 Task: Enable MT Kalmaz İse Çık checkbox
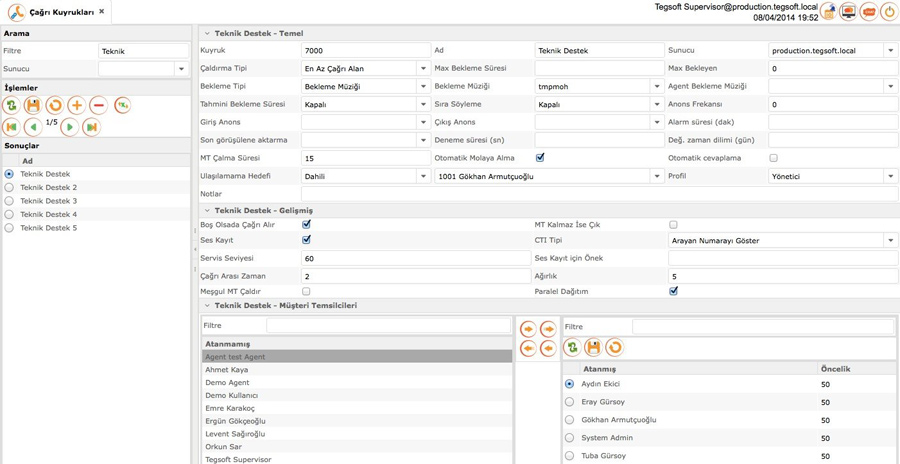click(x=673, y=225)
